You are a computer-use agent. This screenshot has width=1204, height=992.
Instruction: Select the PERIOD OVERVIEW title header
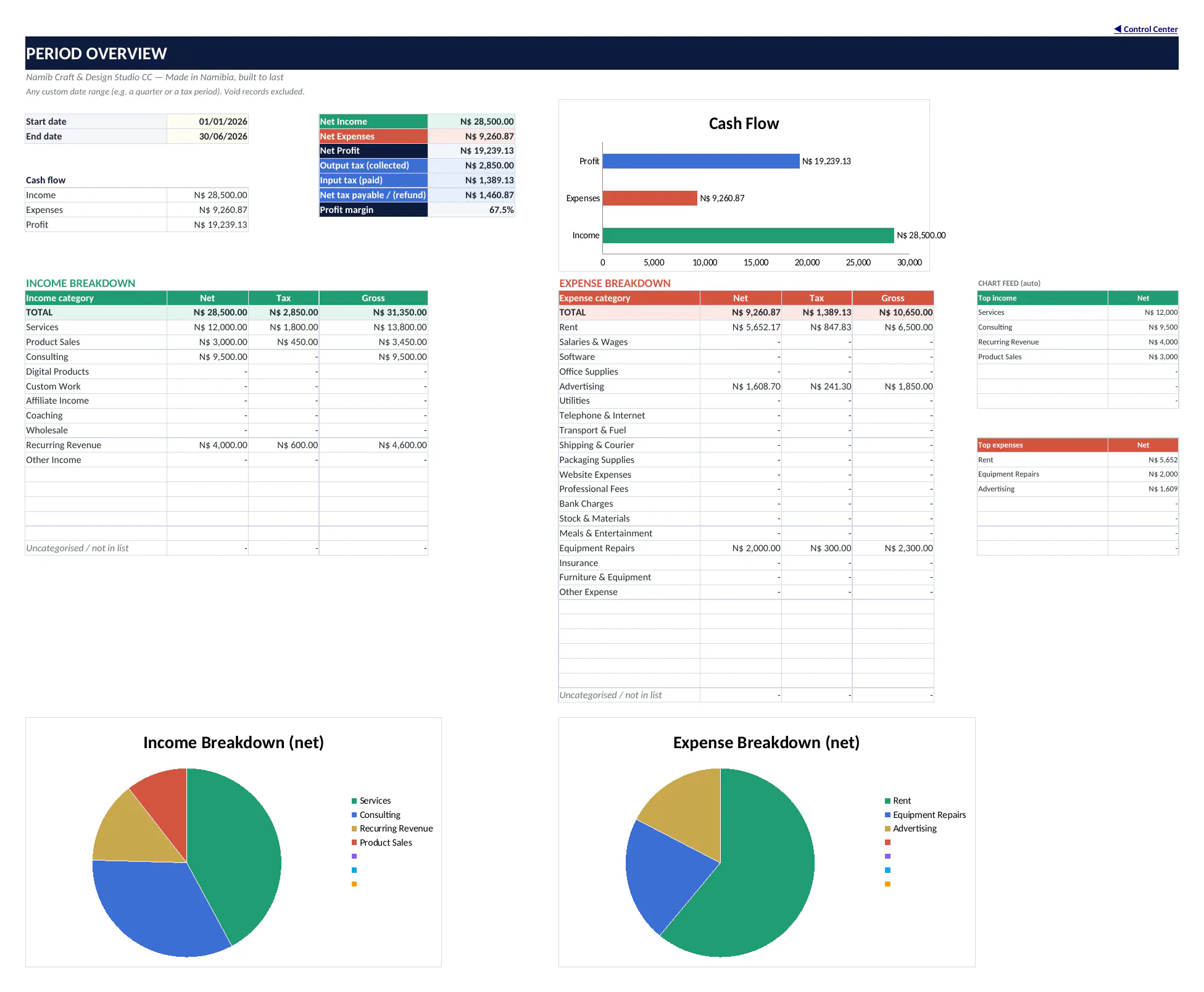point(602,53)
